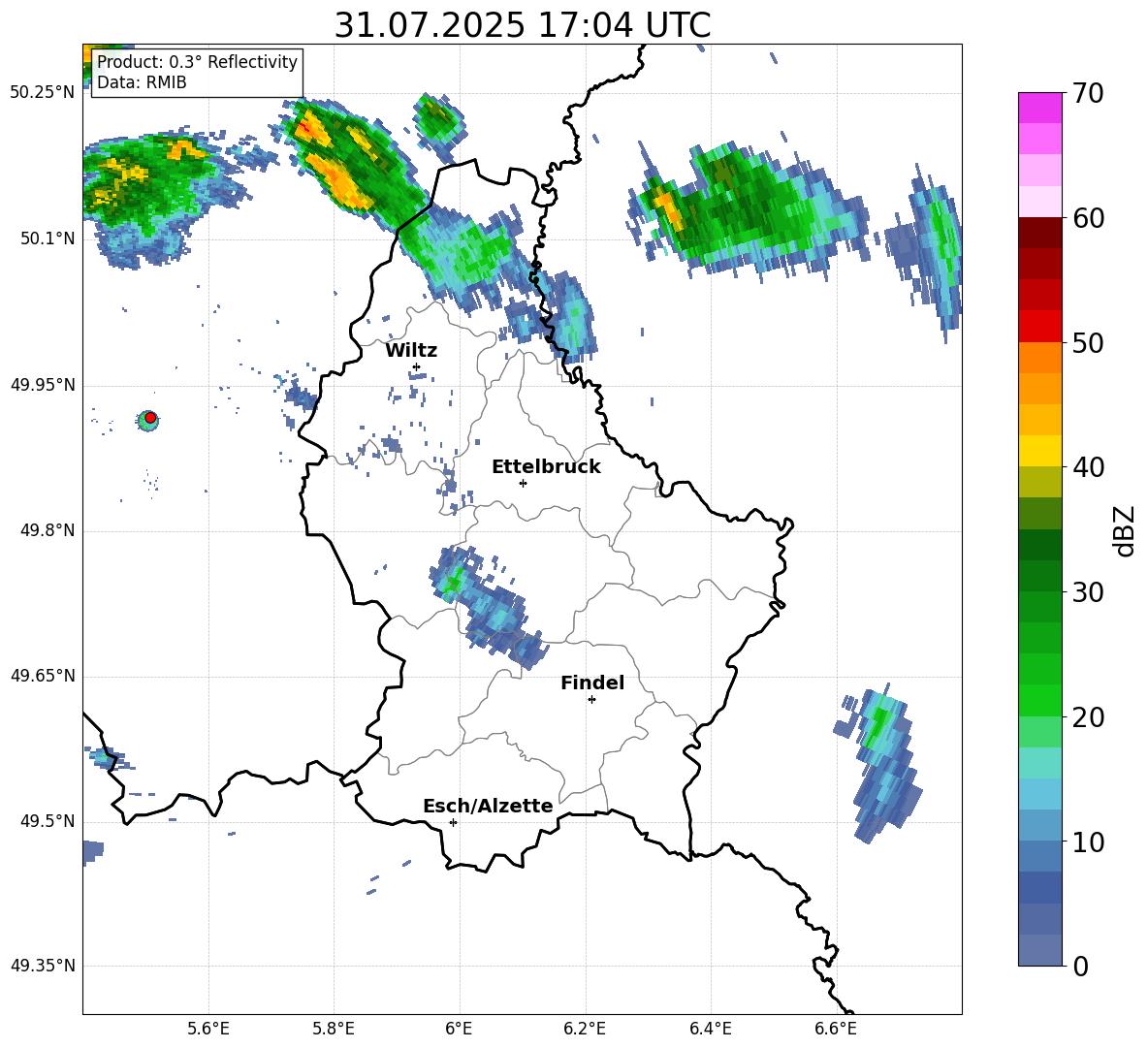Image resolution: width=1148 pixels, height=1048 pixels.
Task: Click the bright red 50 dBZ colorbar segment
Action: click(x=1039, y=327)
